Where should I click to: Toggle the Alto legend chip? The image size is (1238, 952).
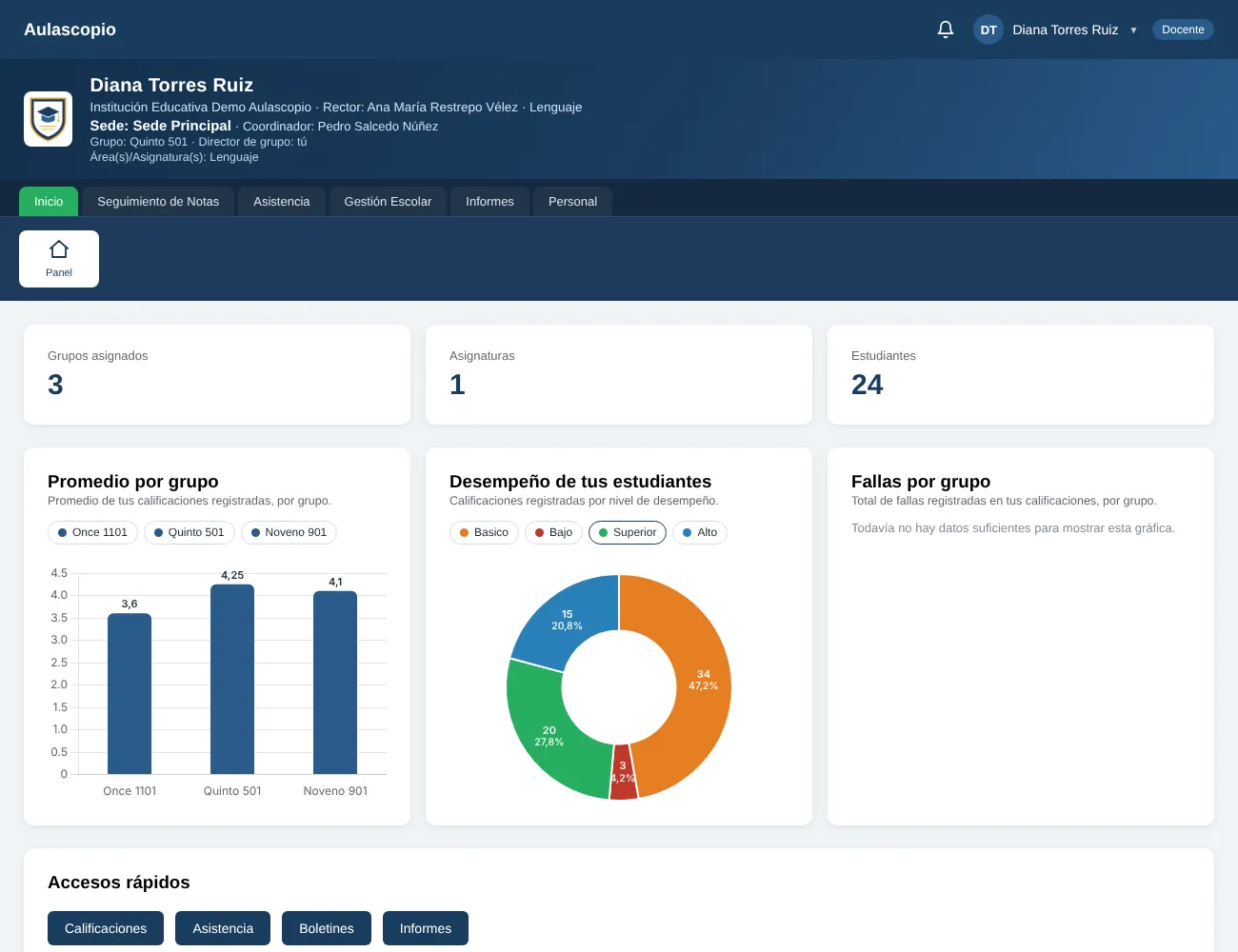(700, 532)
